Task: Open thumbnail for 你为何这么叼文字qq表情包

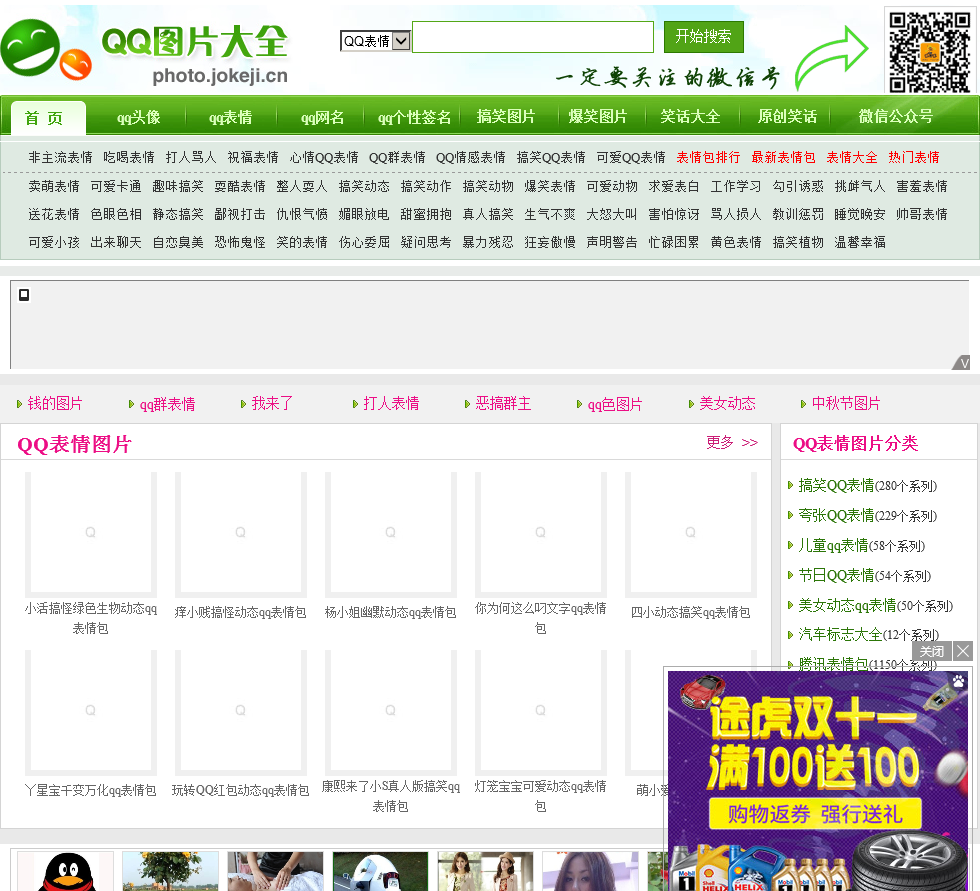Action: (x=541, y=533)
